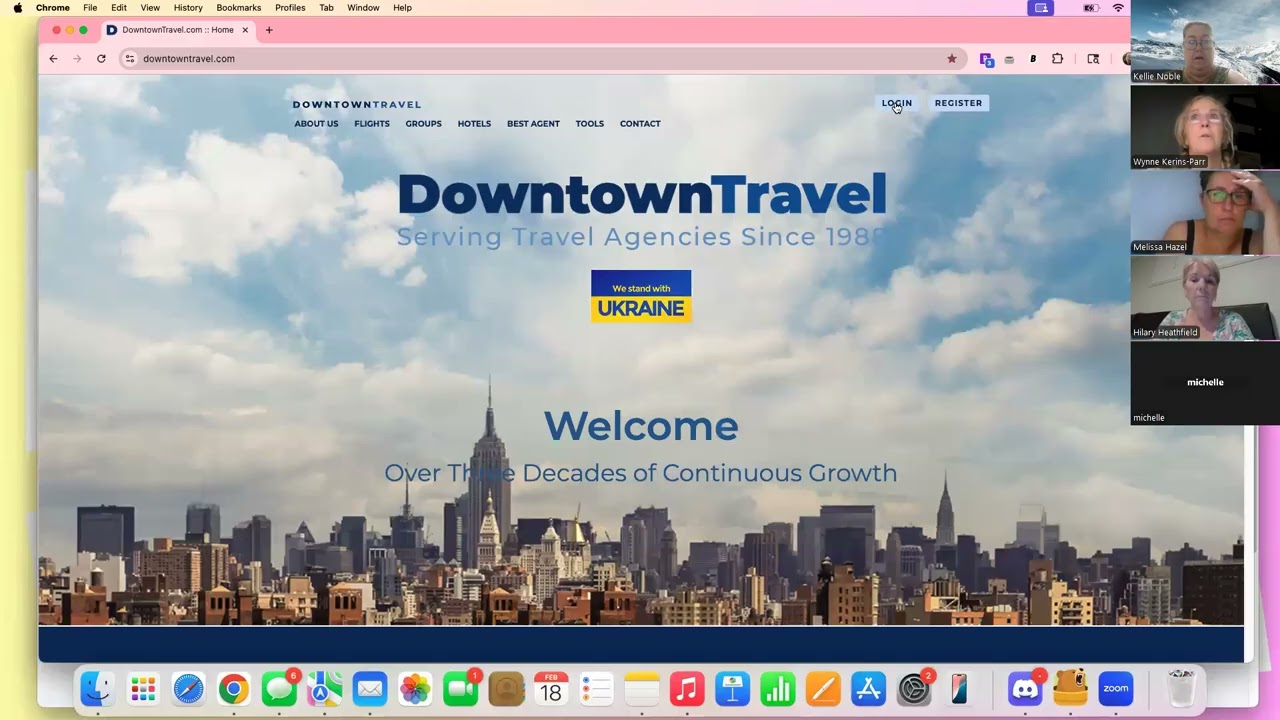This screenshot has width=1280, height=720.
Task: Click the battery status icon
Action: click(1091, 7)
